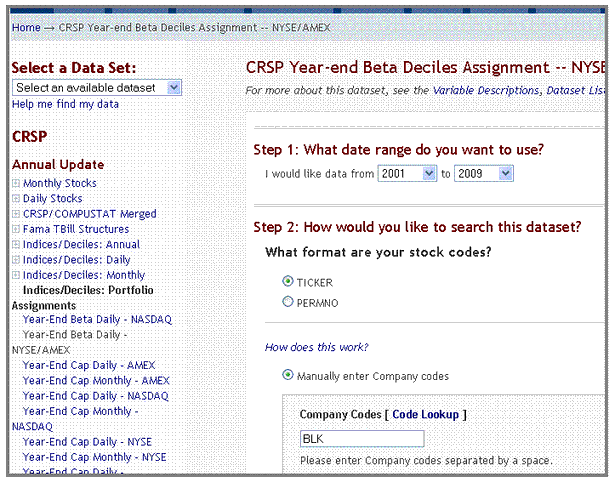This screenshot has width=615, height=481.
Task: Click 'Step 2: How would you like' heading
Action: click(x=417, y=227)
